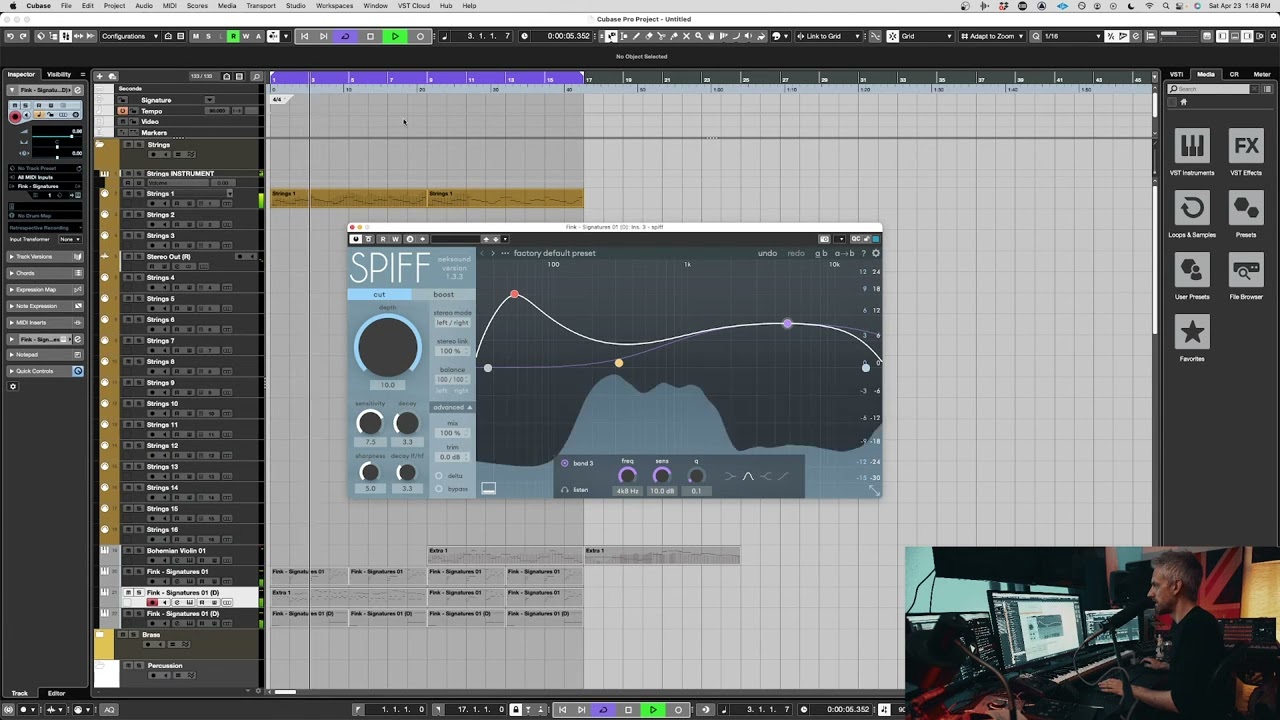Image resolution: width=1280 pixels, height=720 pixels.
Task: Click bottom transport Play button
Action: pyautogui.click(x=653, y=710)
